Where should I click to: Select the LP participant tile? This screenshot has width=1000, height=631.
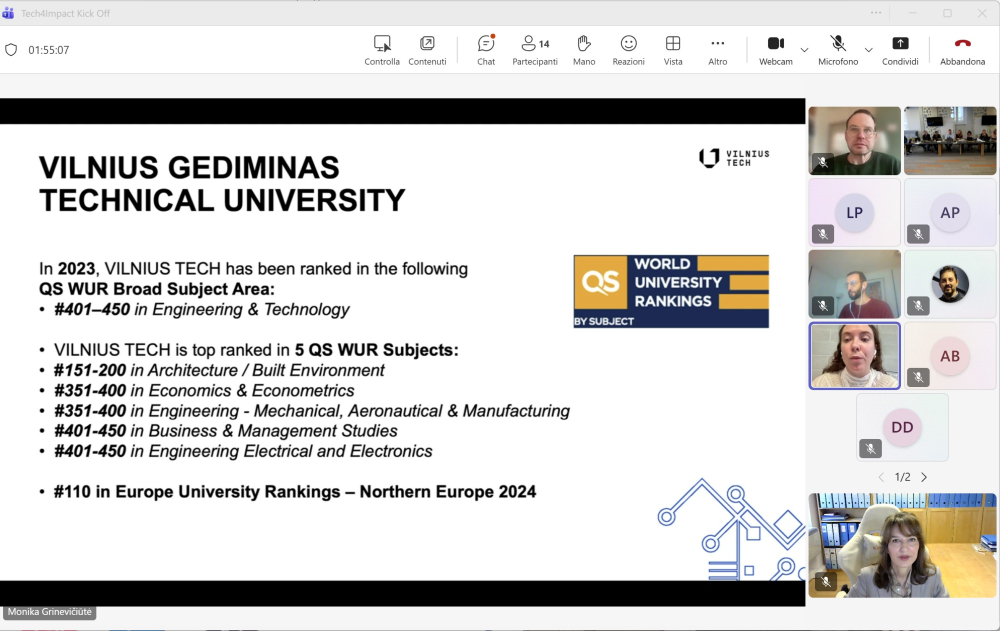click(x=854, y=213)
